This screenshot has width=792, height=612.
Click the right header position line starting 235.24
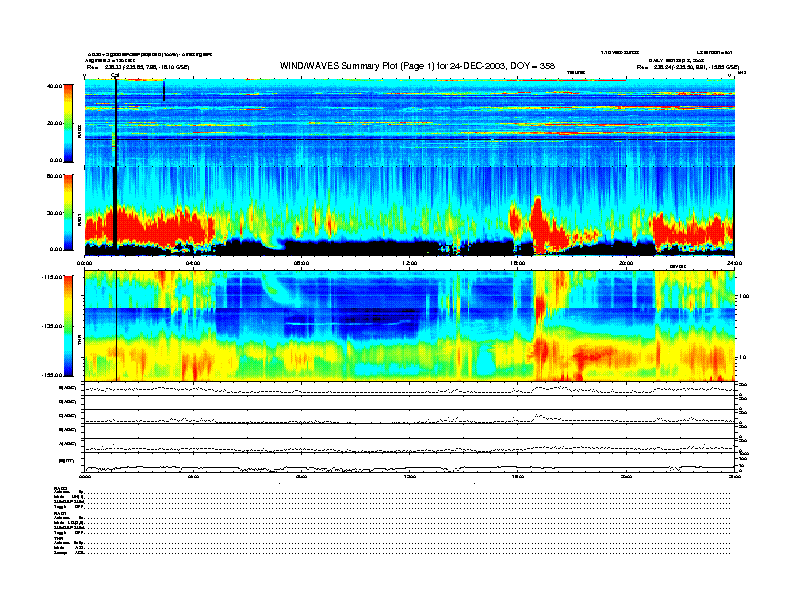[688, 67]
